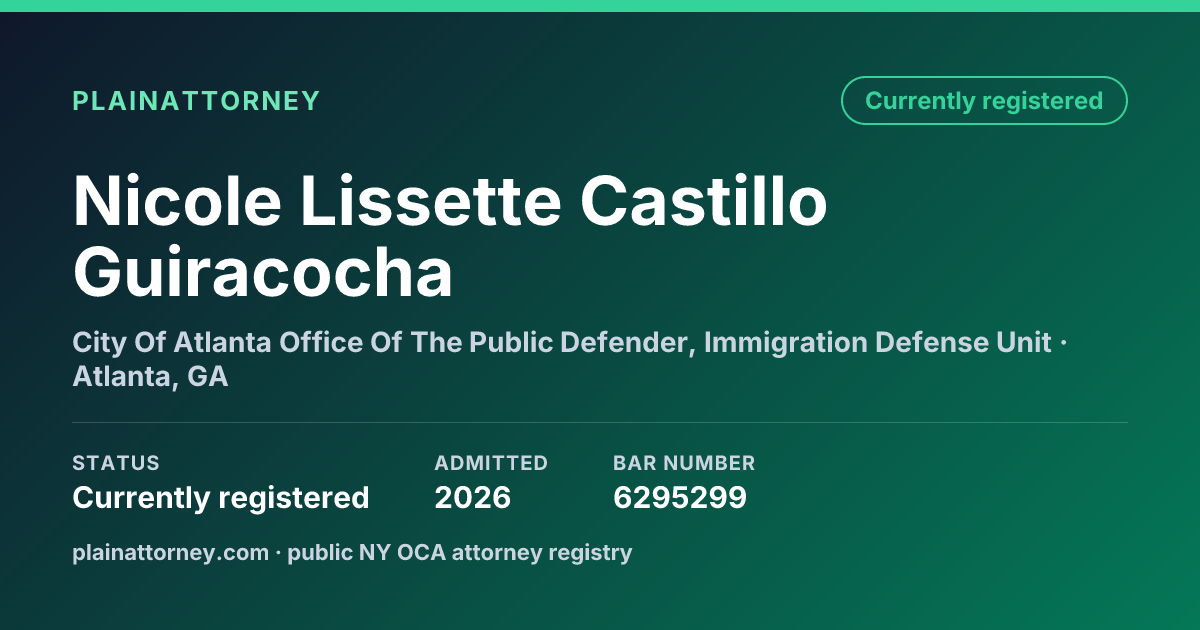This screenshot has height=630, width=1200.
Task: Select the bar number 6295299
Action: click(x=680, y=498)
